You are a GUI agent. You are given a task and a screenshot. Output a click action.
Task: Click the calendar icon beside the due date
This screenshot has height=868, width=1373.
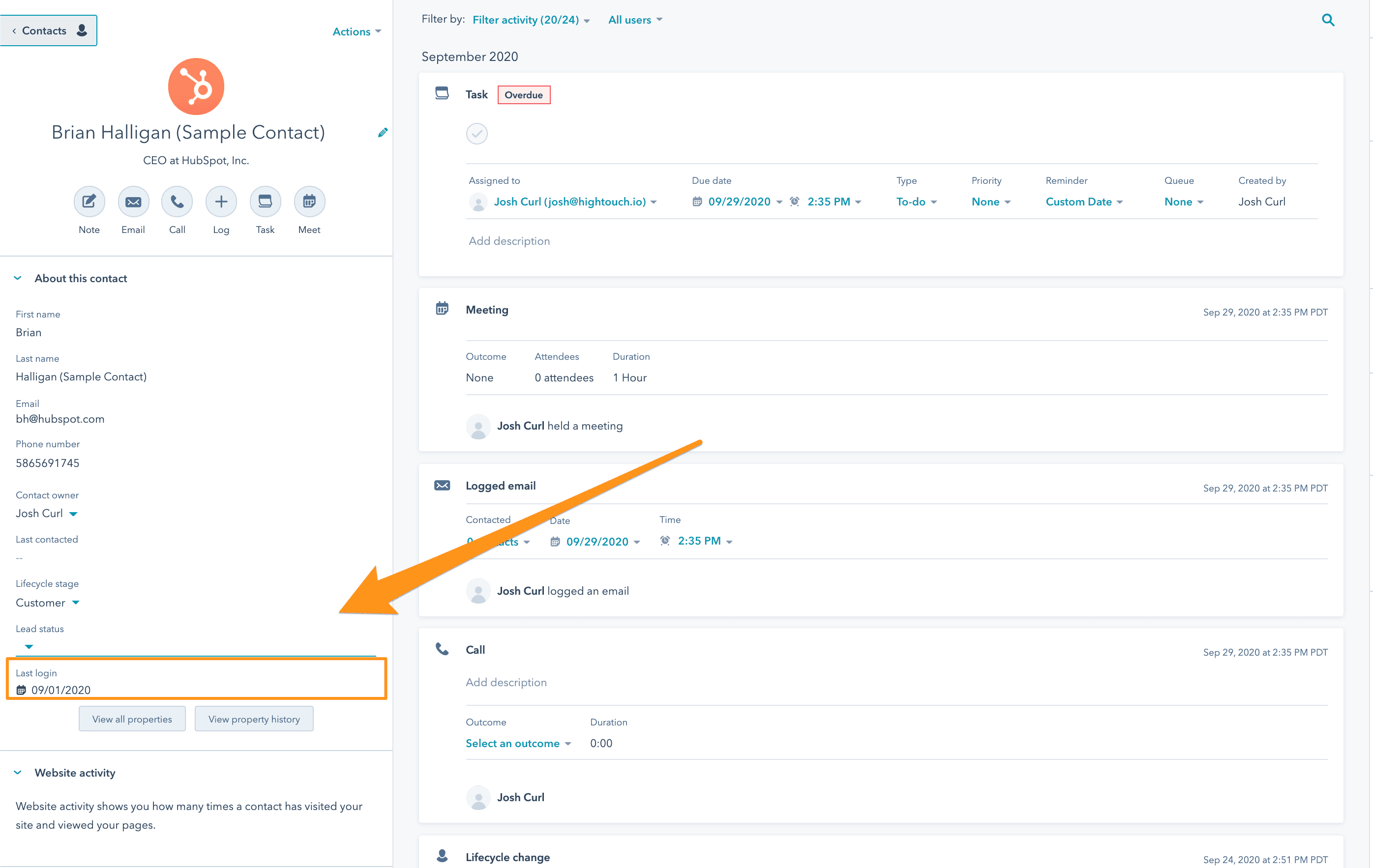696,201
